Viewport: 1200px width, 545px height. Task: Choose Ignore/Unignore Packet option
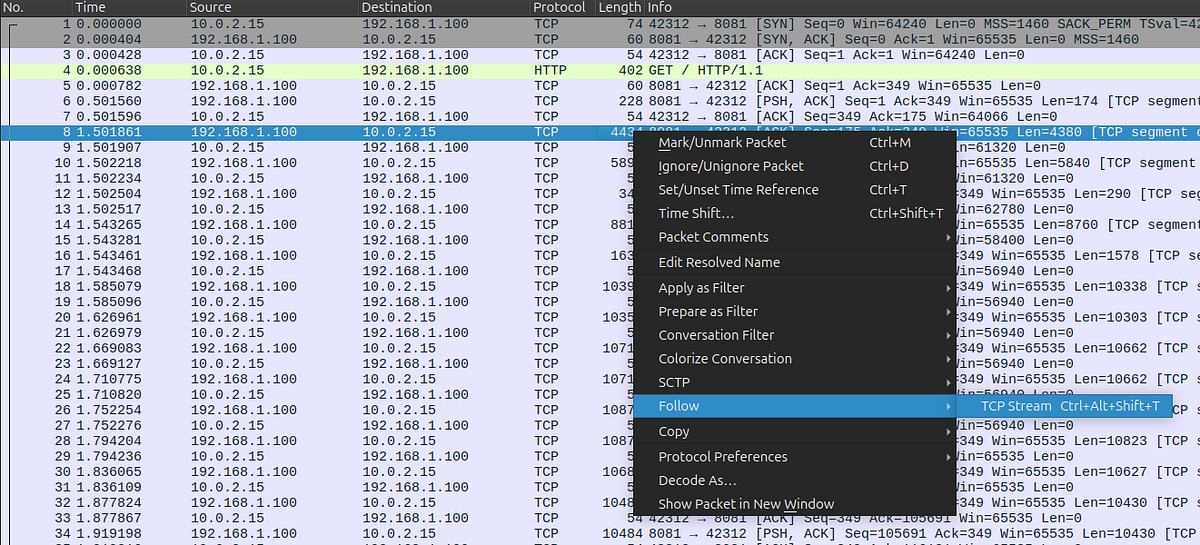(x=795, y=166)
